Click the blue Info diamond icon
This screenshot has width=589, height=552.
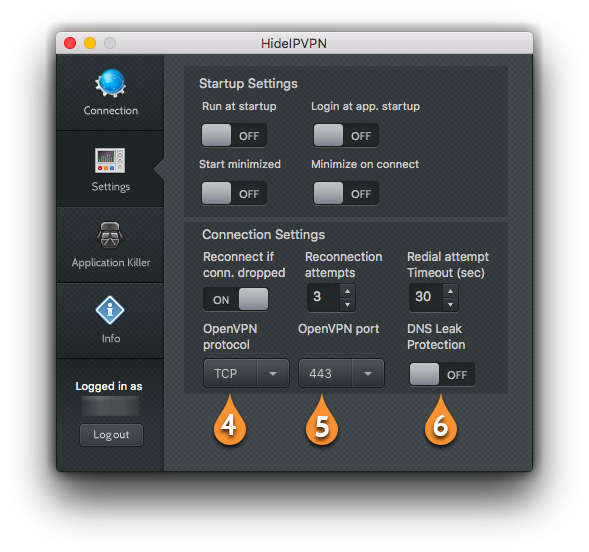[110, 310]
